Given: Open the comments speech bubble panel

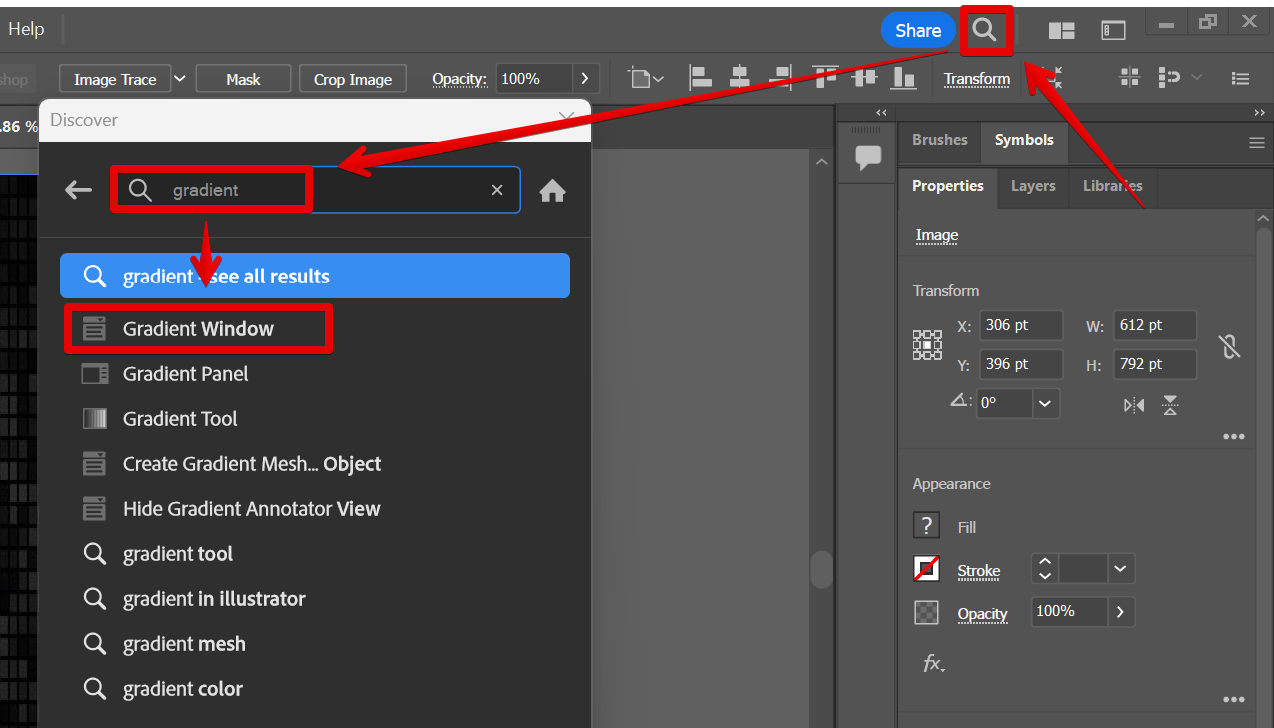Looking at the screenshot, I should tap(867, 157).
